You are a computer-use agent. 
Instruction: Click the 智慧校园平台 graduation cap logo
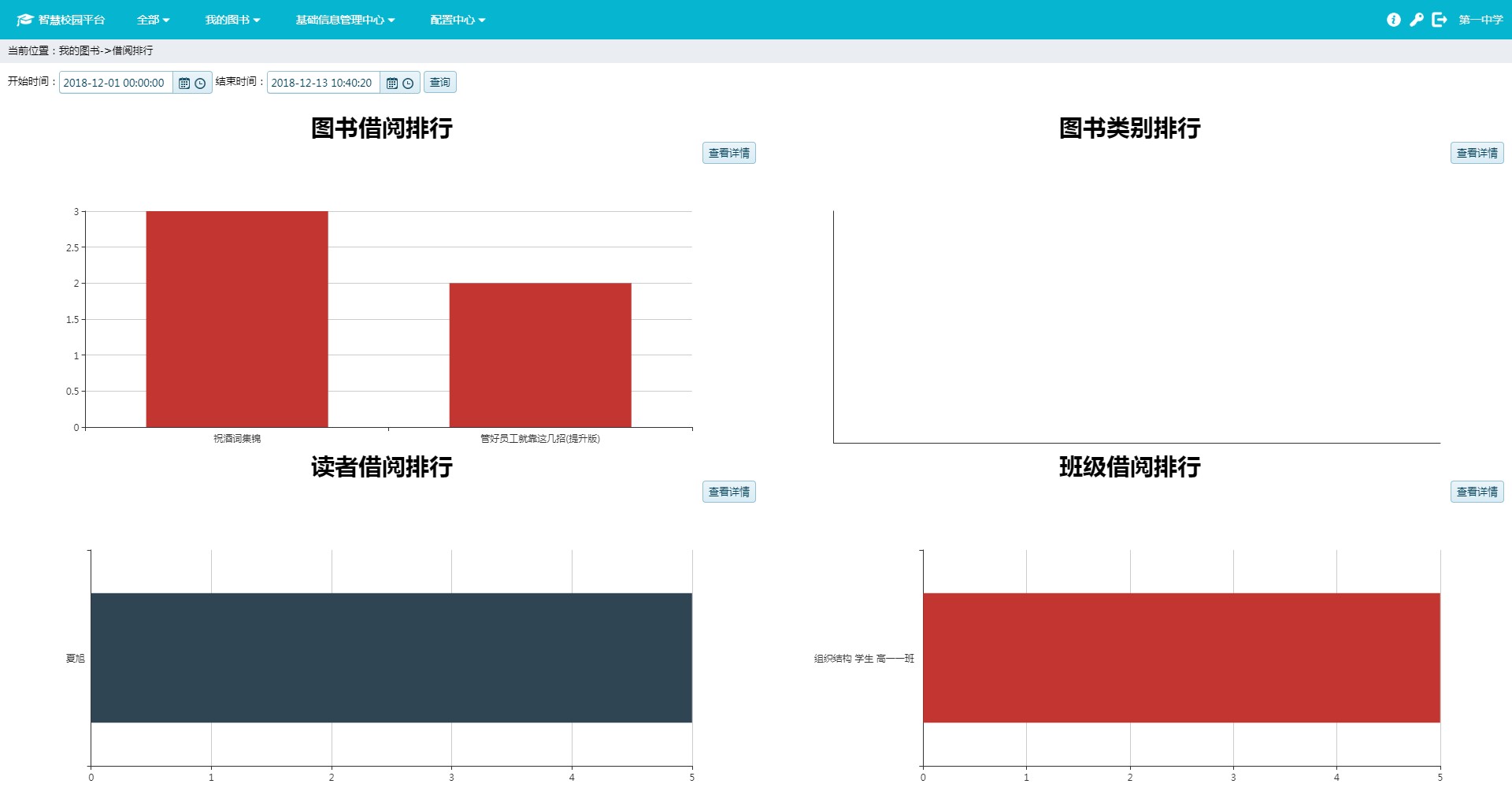24,20
